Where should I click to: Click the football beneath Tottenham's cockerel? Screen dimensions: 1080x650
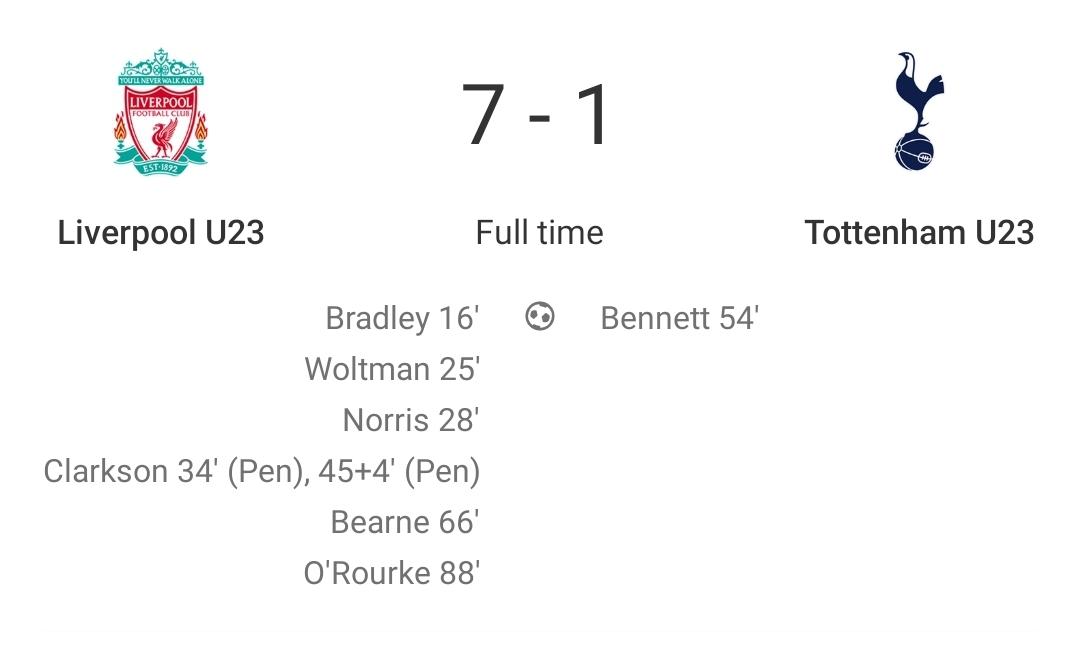[914, 152]
